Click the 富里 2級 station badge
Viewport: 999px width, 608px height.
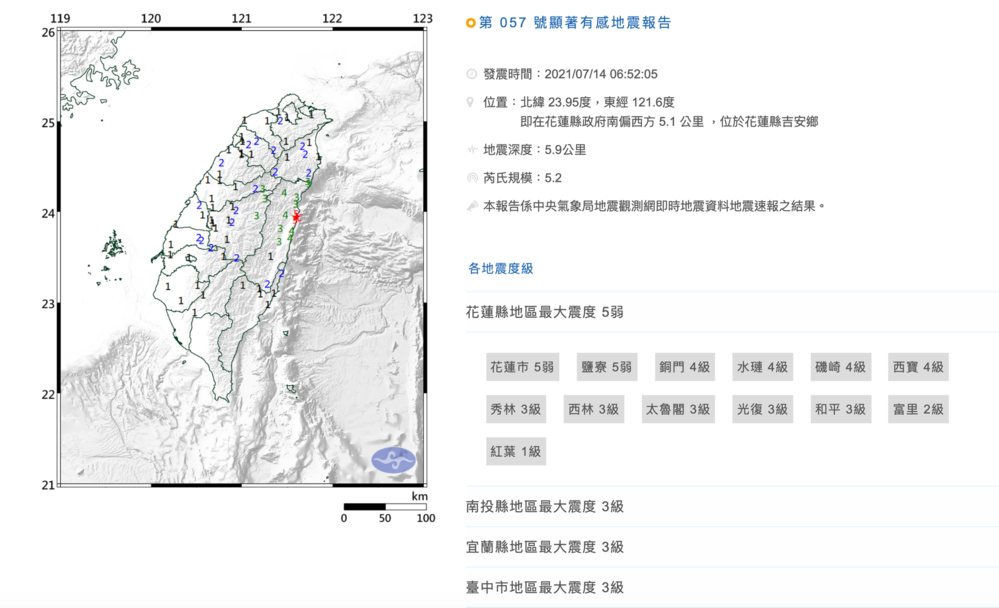point(918,409)
